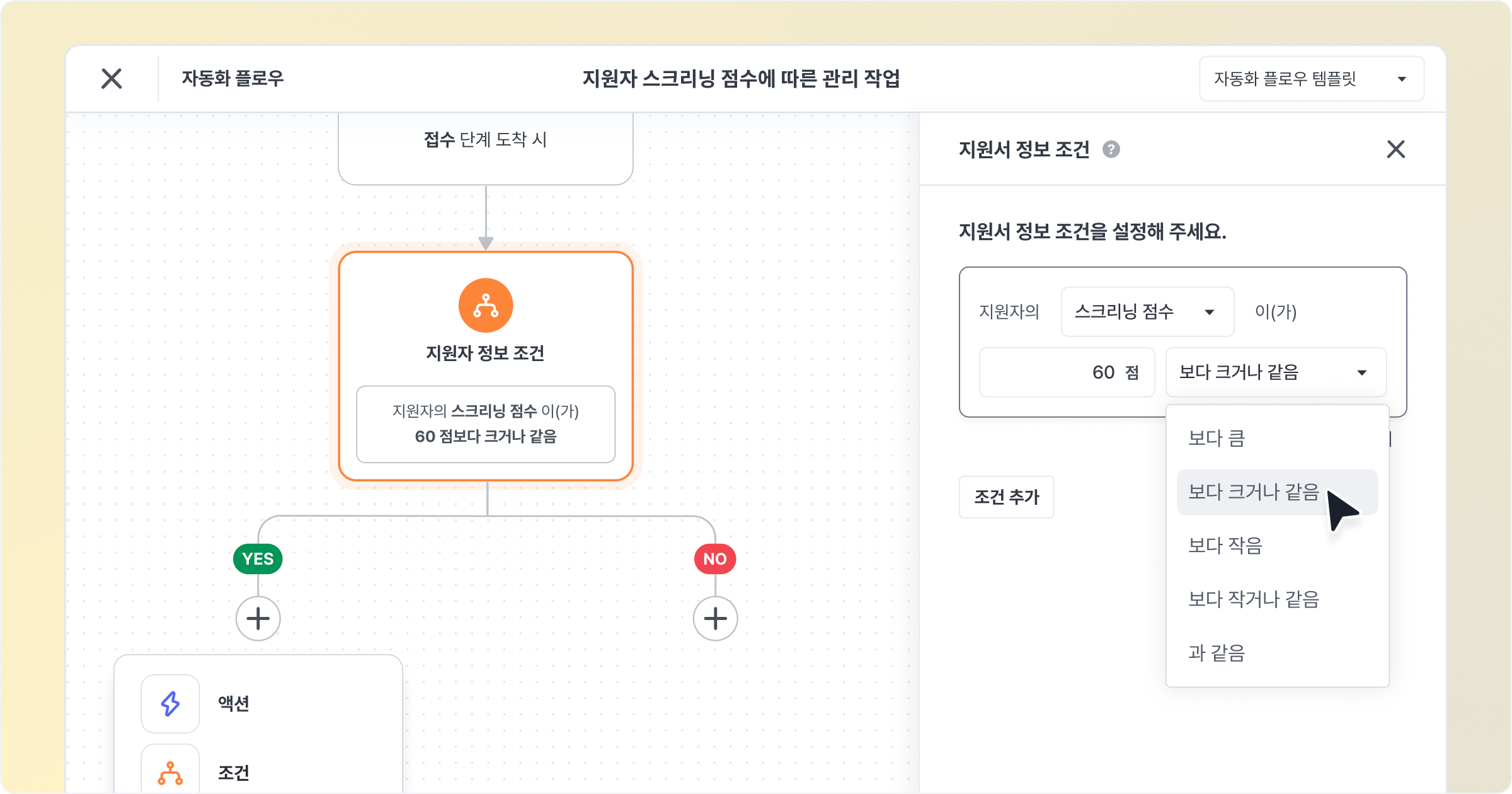The width and height of the screenshot is (1512, 794).
Task: Choose the 보다 큼 option
Action: pyautogui.click(x=1217, y=438)
